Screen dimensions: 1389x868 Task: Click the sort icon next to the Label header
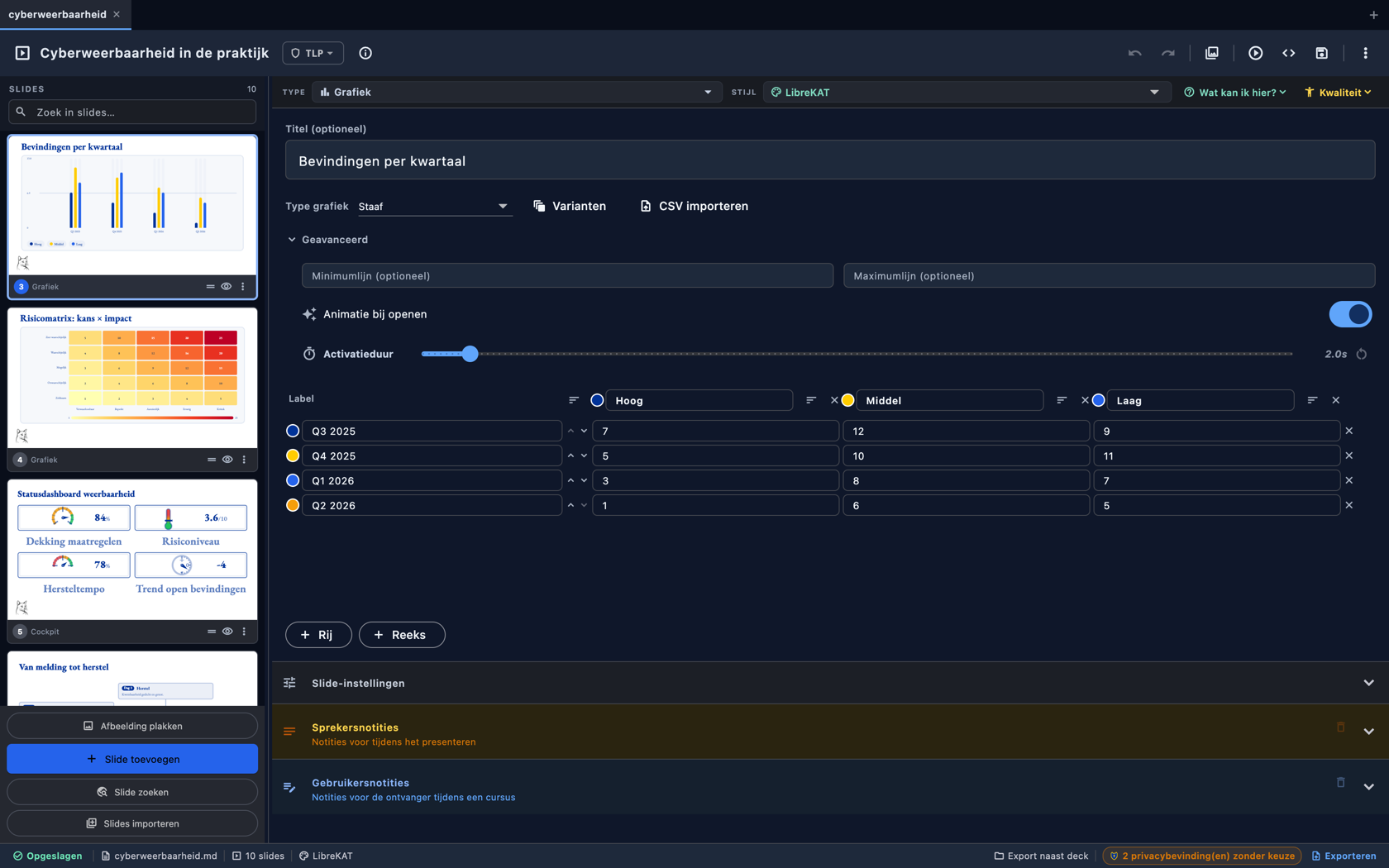click(574, 400)
